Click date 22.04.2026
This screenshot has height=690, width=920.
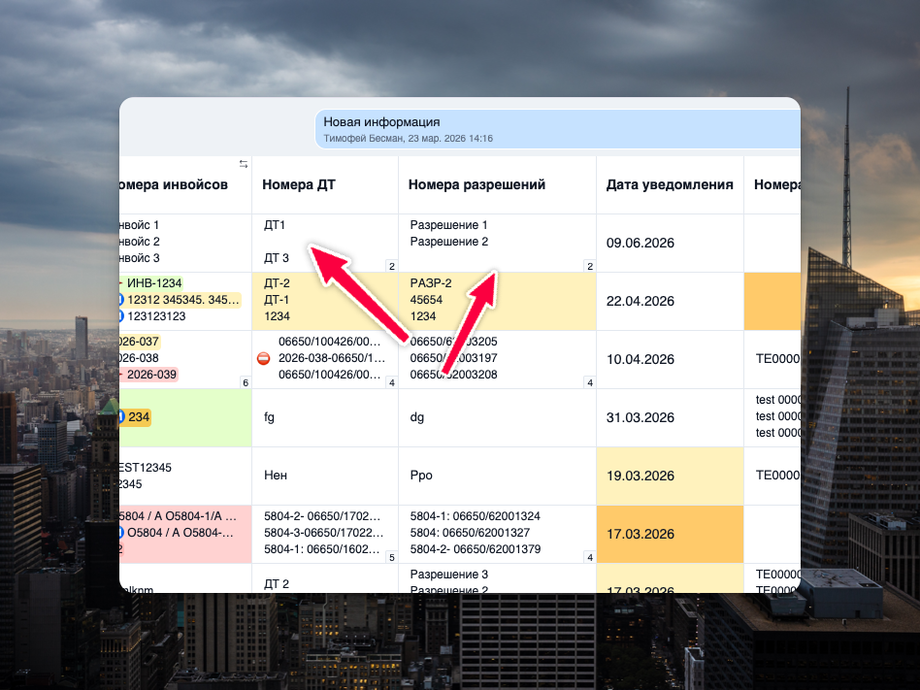click(x=640, y=301)
